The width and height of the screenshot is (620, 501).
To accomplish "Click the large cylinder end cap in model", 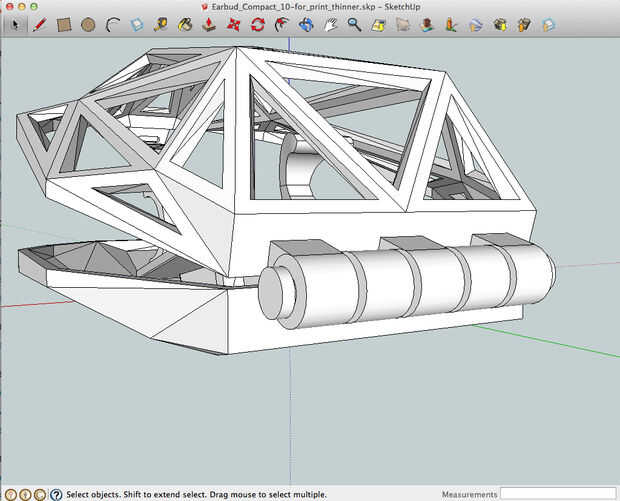I will point(271,294).
